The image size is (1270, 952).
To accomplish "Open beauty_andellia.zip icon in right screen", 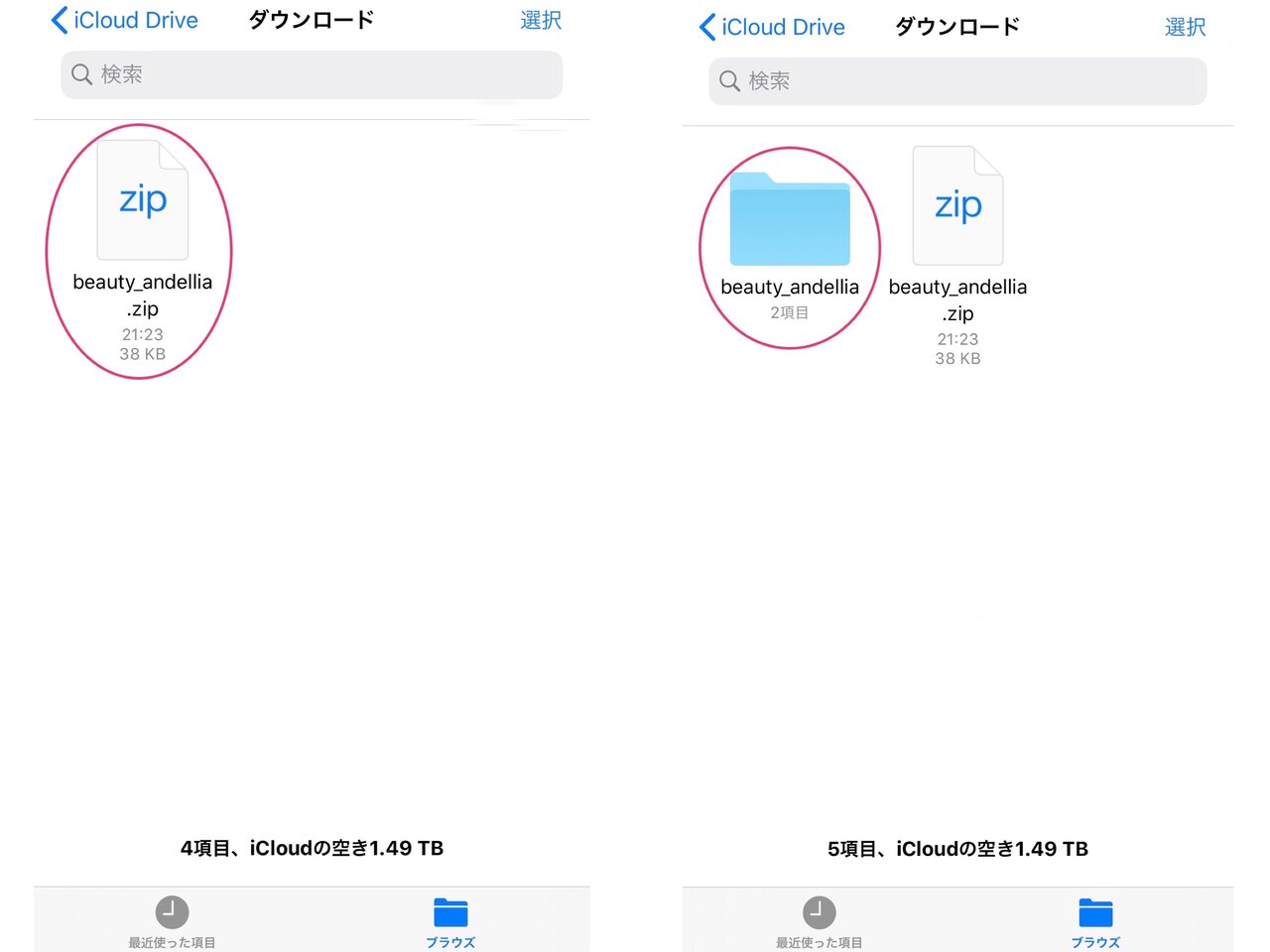I will point(957,205).
